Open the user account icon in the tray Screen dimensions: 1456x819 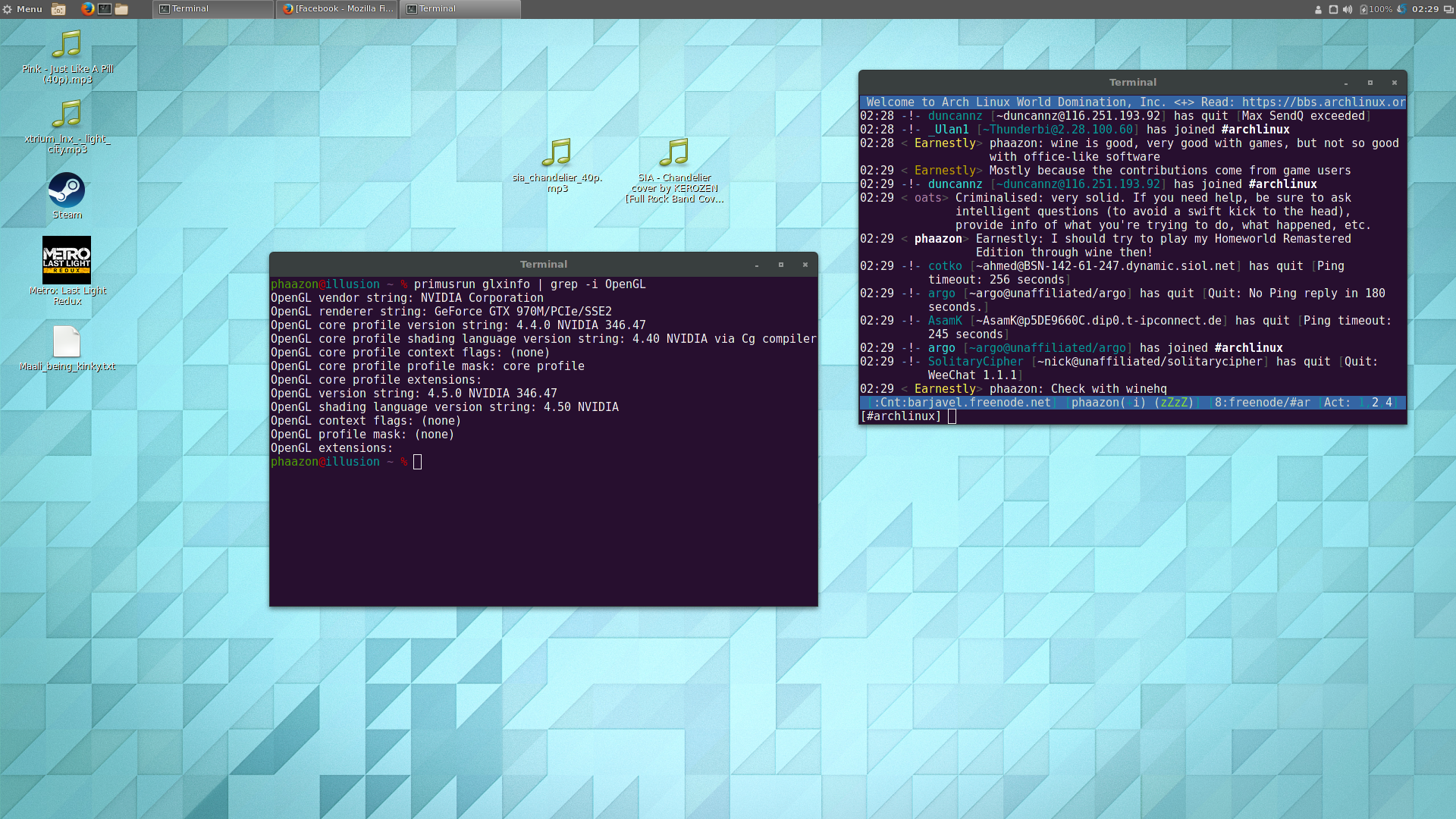1318,9
